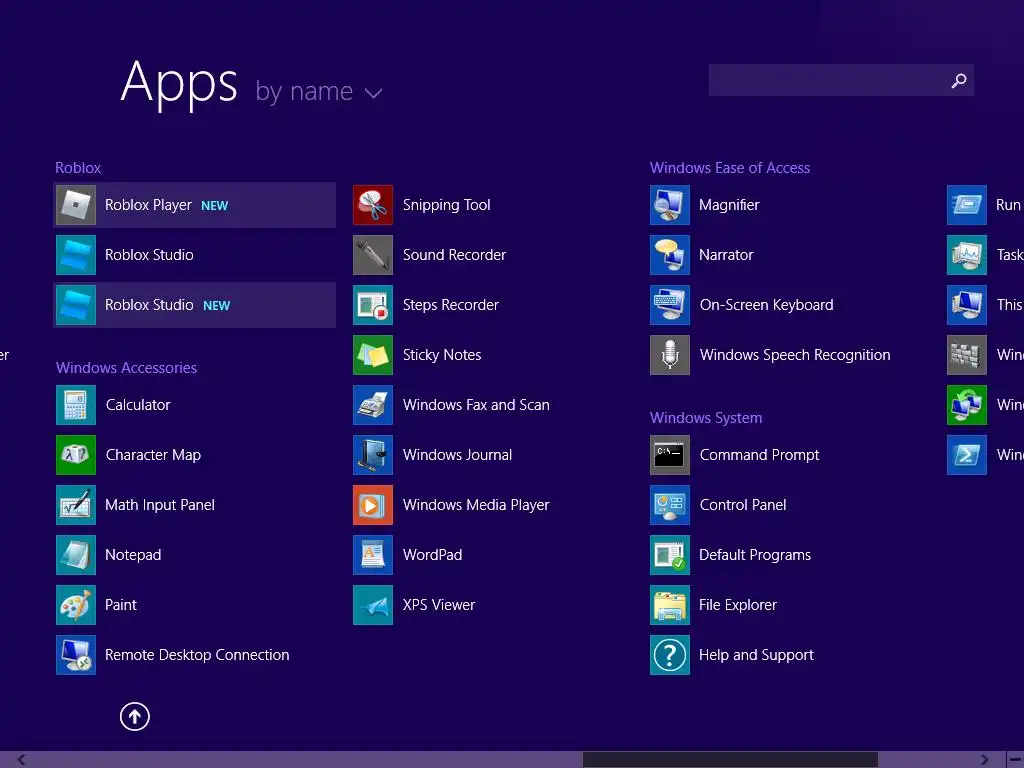Click the 'Roblox Player' label
The width and height of the screenshot is (1024, 768).
148,205
